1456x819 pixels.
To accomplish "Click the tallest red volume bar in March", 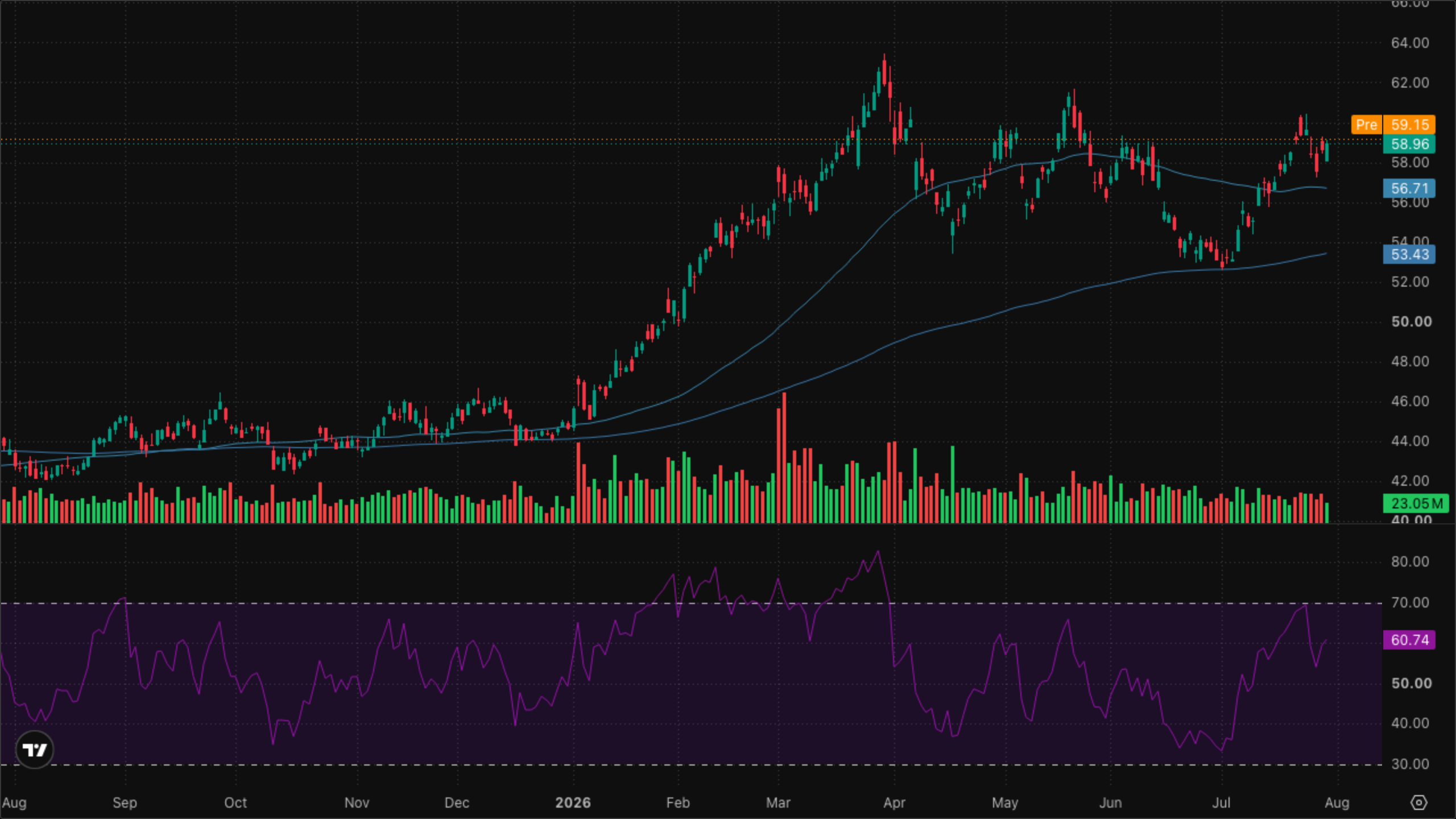I will pos(784,457).
